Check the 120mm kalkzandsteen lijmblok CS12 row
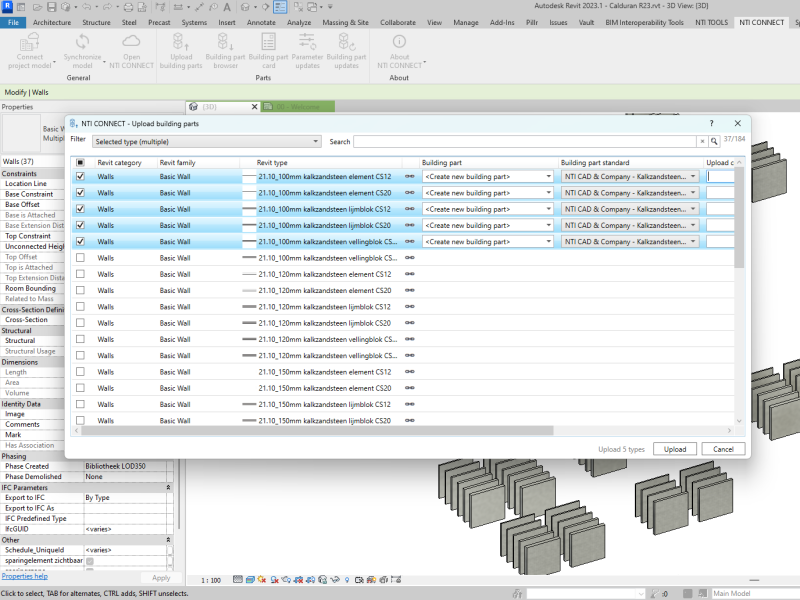The width and height of the screenshot is (800, 600). point(80,307)
